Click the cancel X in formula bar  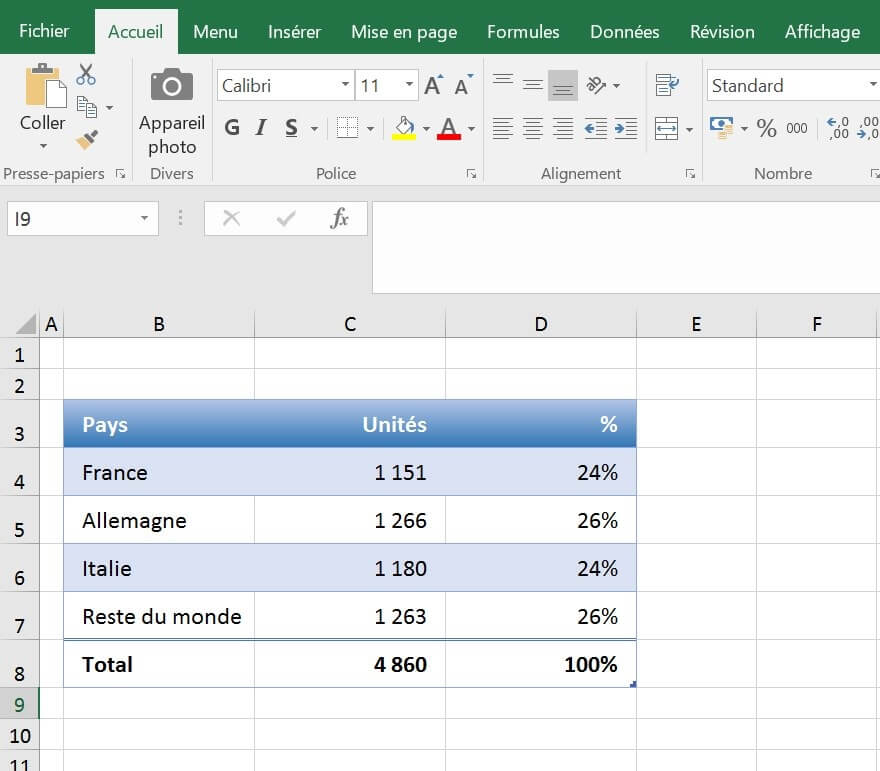pyautogui.click(x=231, y=218)
